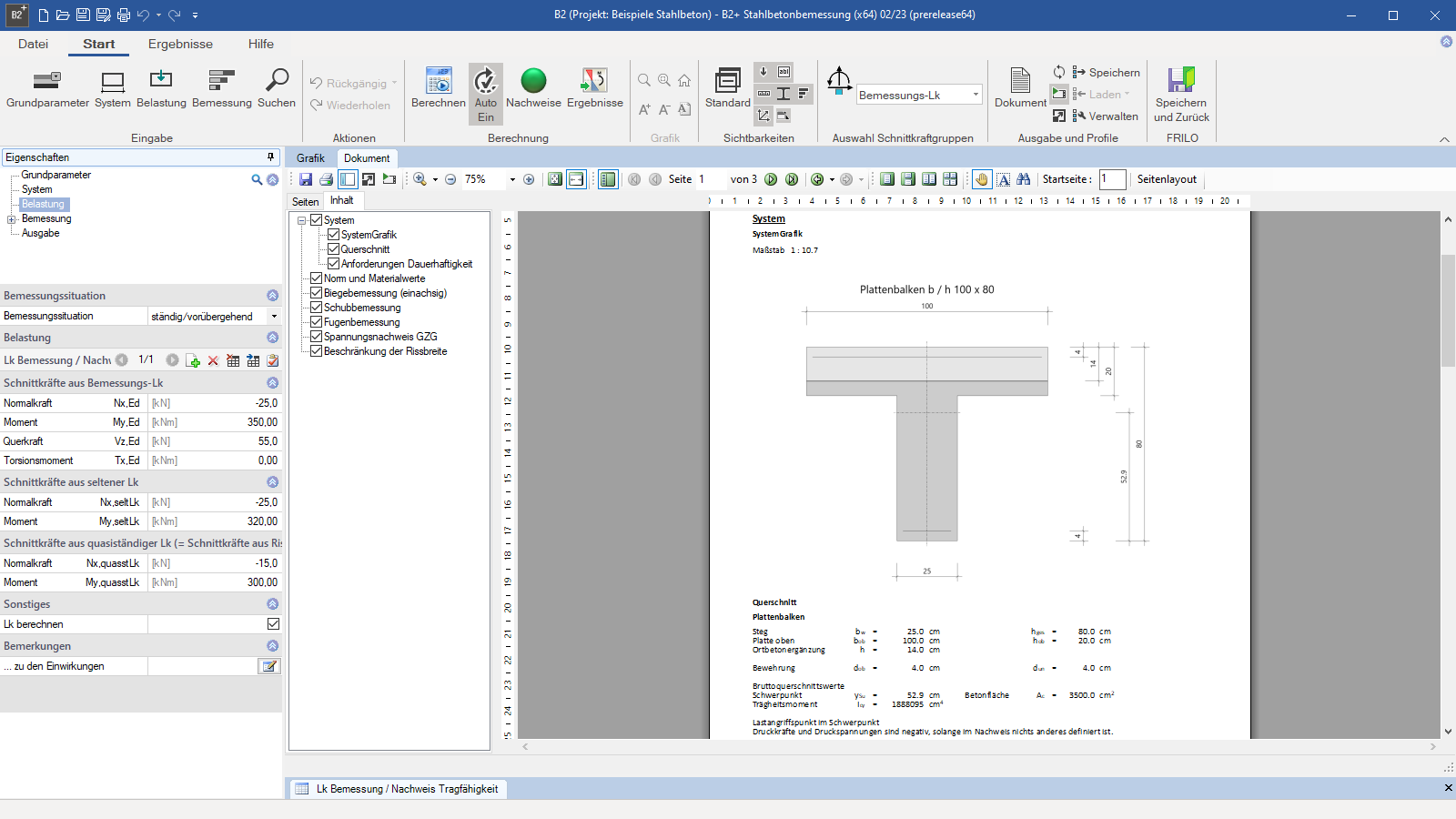
Task: Expand the Bemessung tree node
Action: pyautogui.click(x=11, y=219)
